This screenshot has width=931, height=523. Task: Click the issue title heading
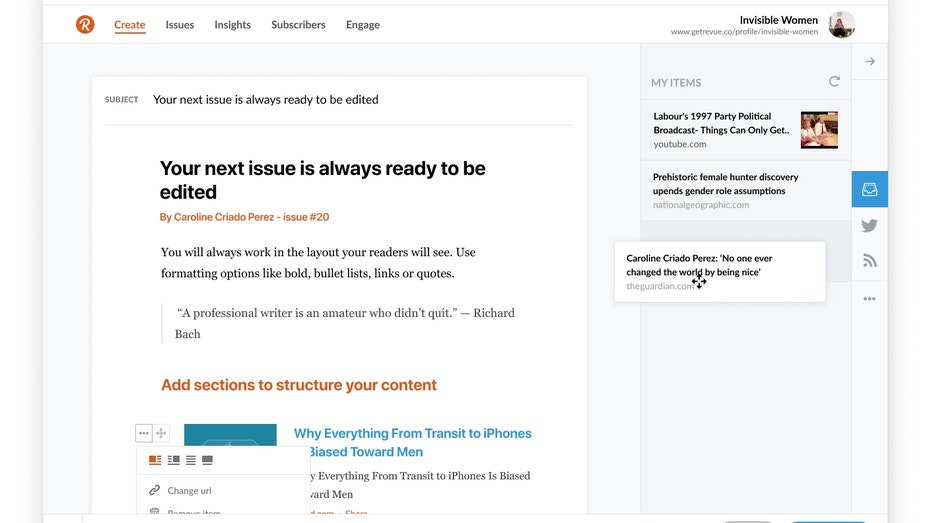(x=322, y=180)
